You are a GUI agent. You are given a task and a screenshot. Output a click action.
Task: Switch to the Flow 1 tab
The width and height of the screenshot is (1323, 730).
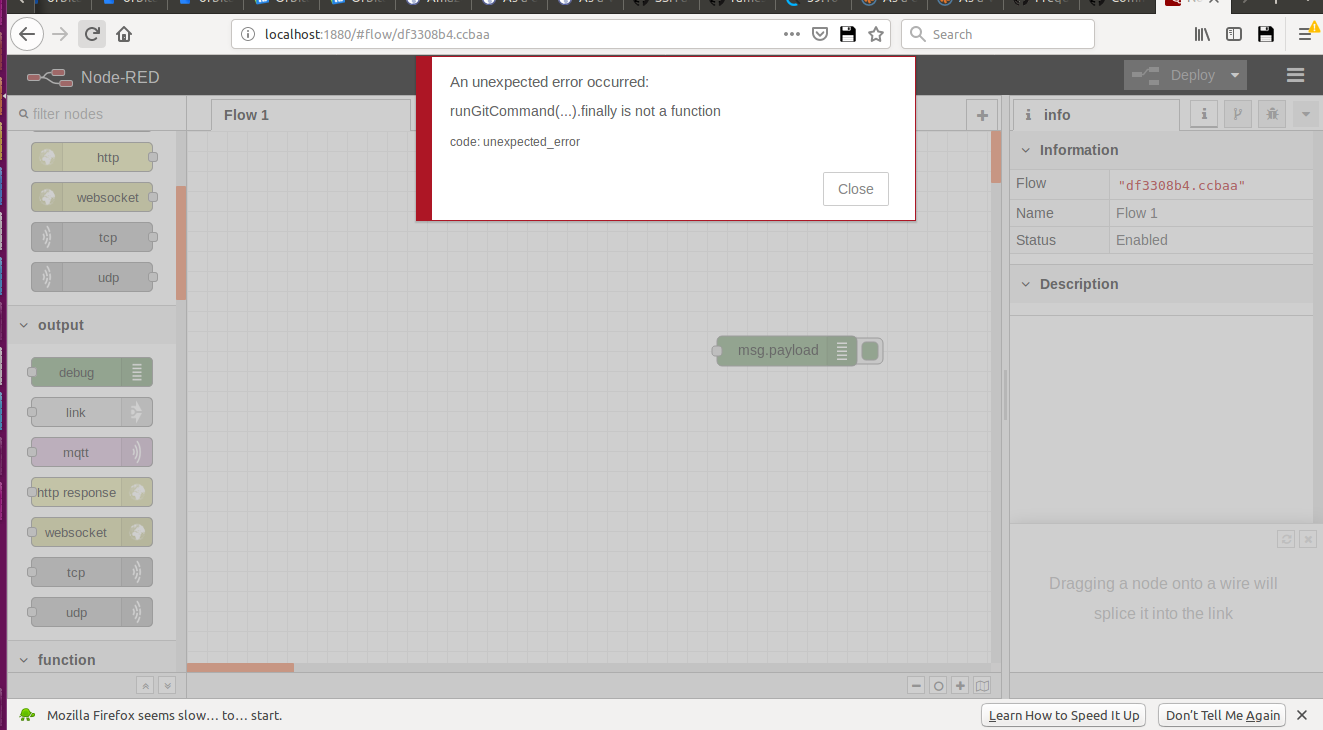245,114
